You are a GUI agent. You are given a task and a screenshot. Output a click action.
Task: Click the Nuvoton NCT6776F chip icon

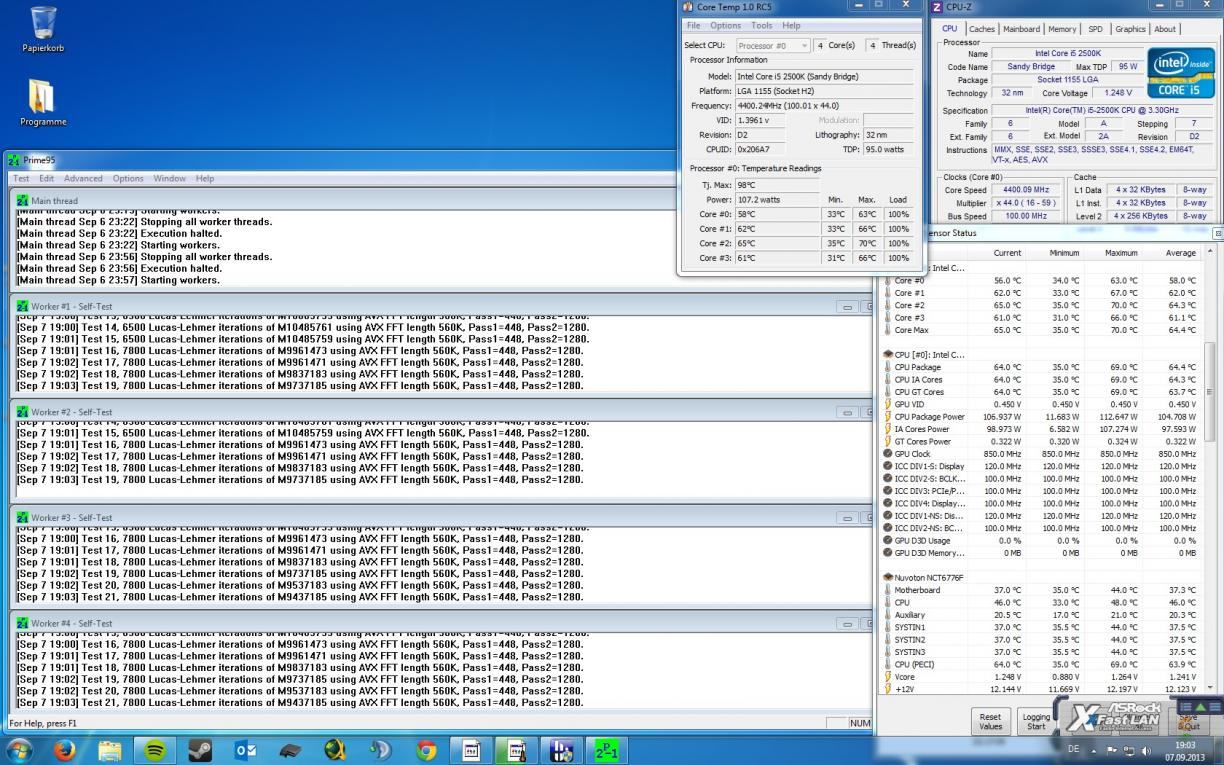point(888,577)
